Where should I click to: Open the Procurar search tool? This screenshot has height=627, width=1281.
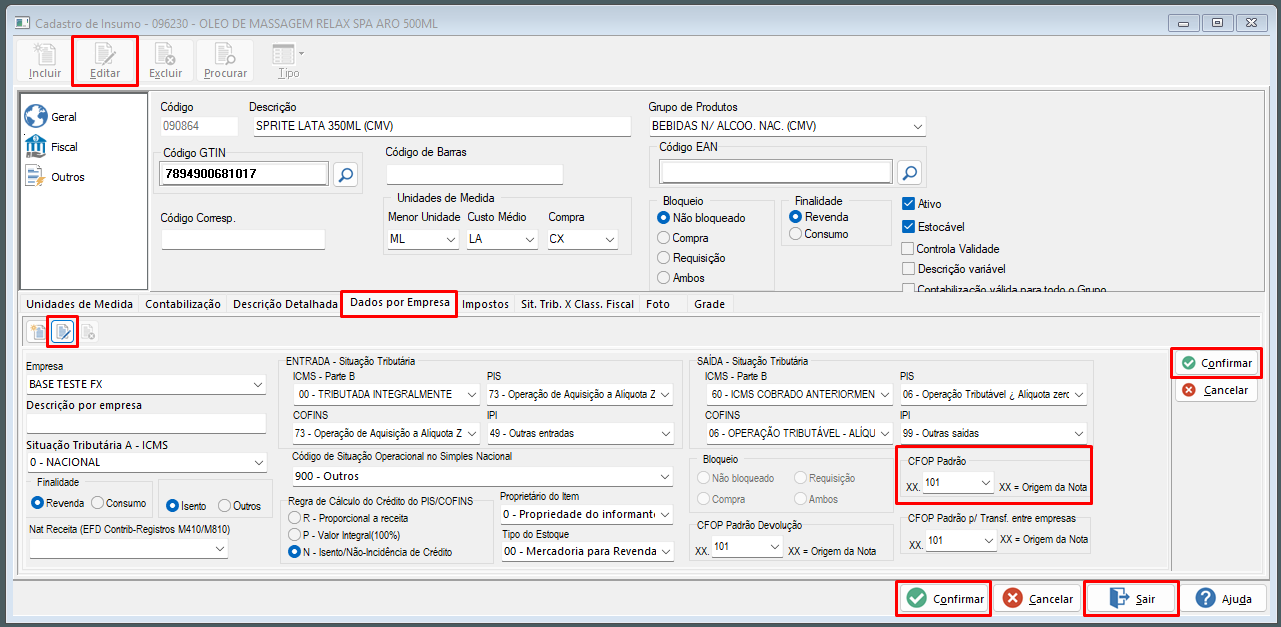pyautogui.click(x=225, y=61)
